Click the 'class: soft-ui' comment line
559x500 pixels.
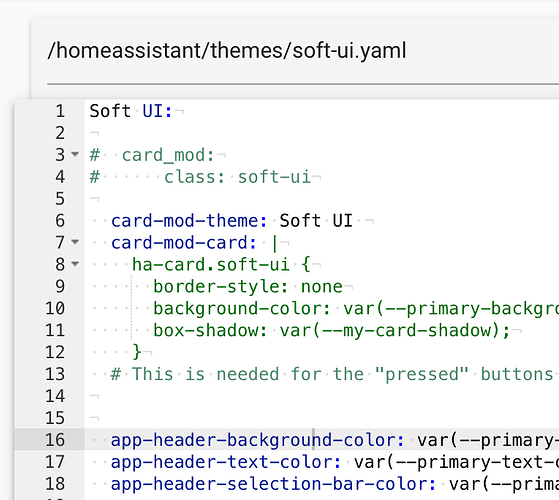pos(237,177)
